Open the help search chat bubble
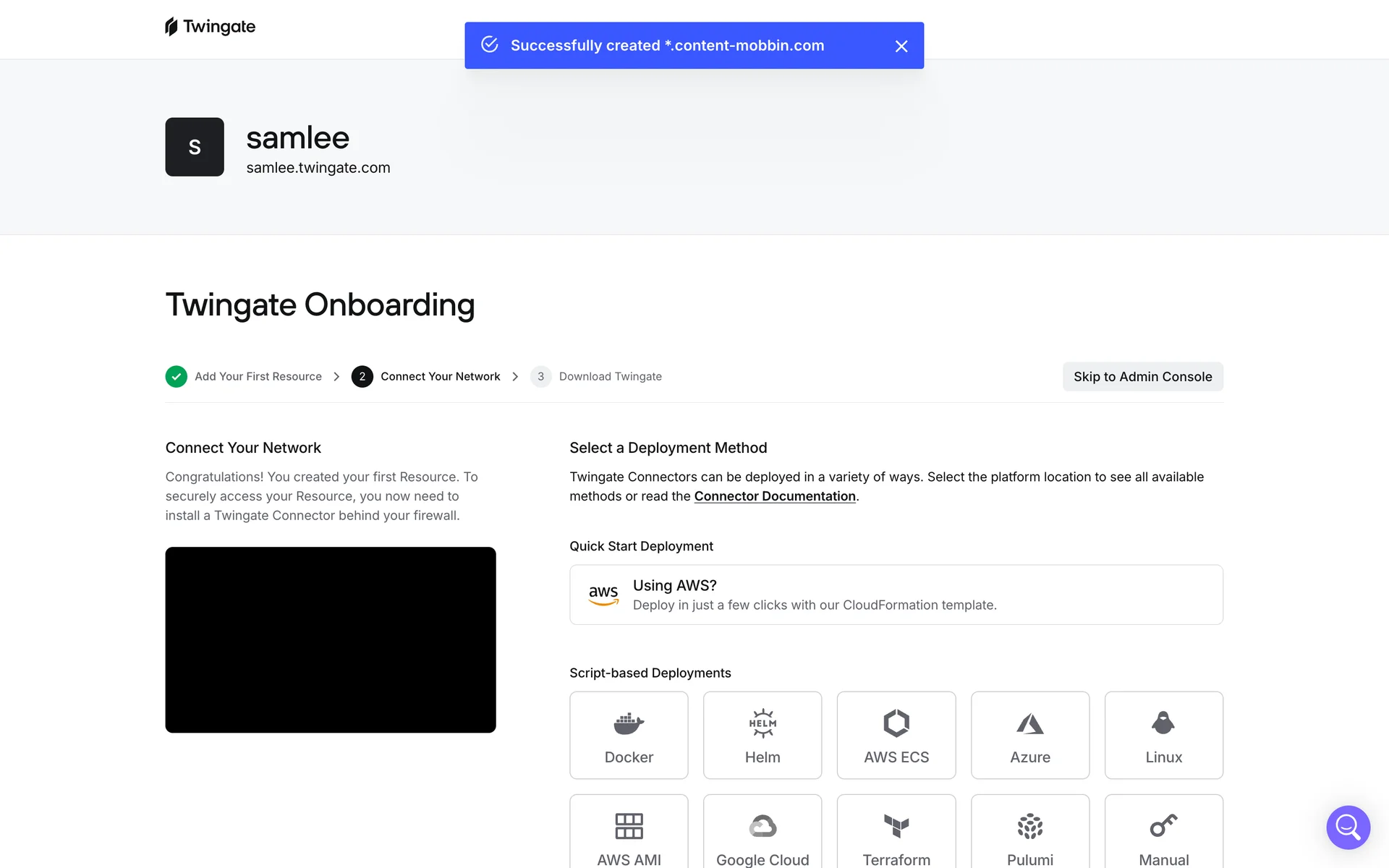Screen dimensions: 1389x868 [x=1348, y=827]
